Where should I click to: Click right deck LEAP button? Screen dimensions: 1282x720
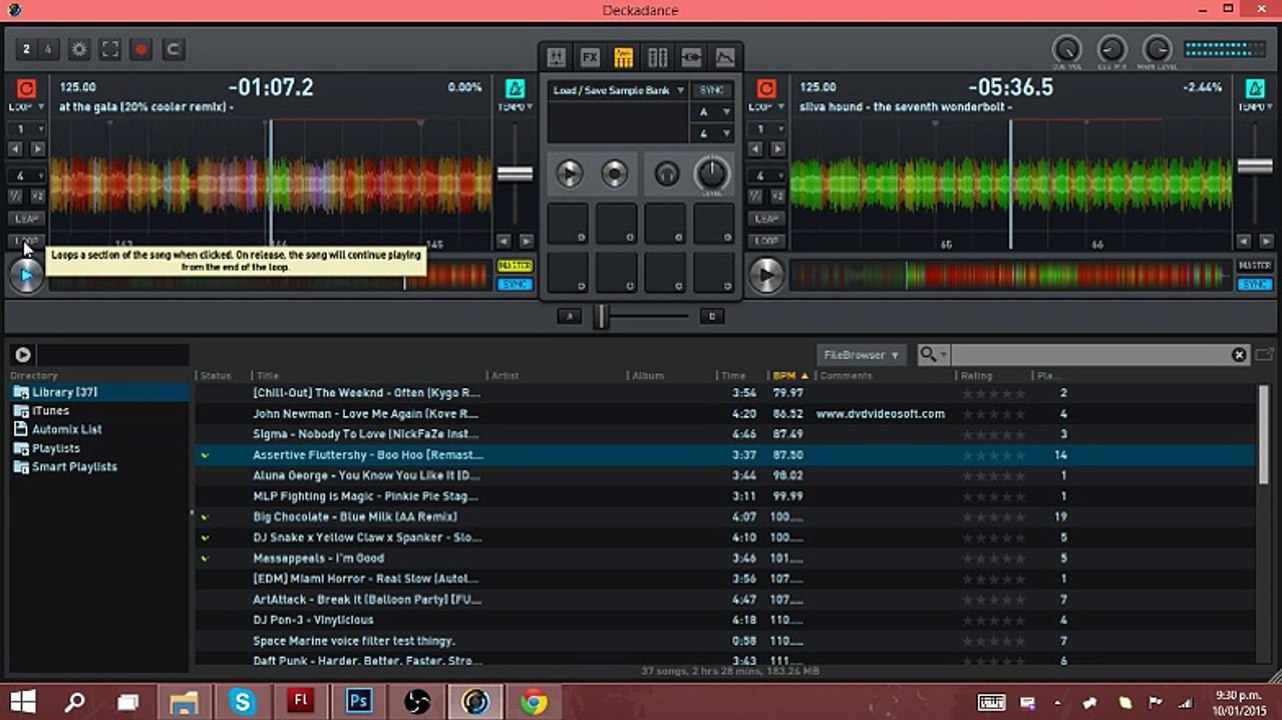[766, 218]
